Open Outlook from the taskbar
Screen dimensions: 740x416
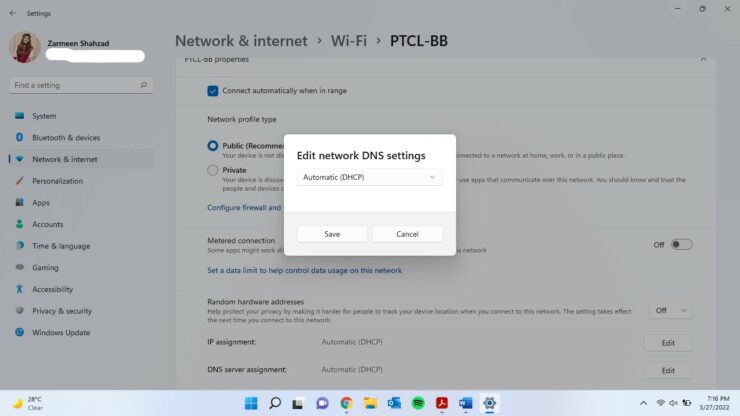coord(394,403)
